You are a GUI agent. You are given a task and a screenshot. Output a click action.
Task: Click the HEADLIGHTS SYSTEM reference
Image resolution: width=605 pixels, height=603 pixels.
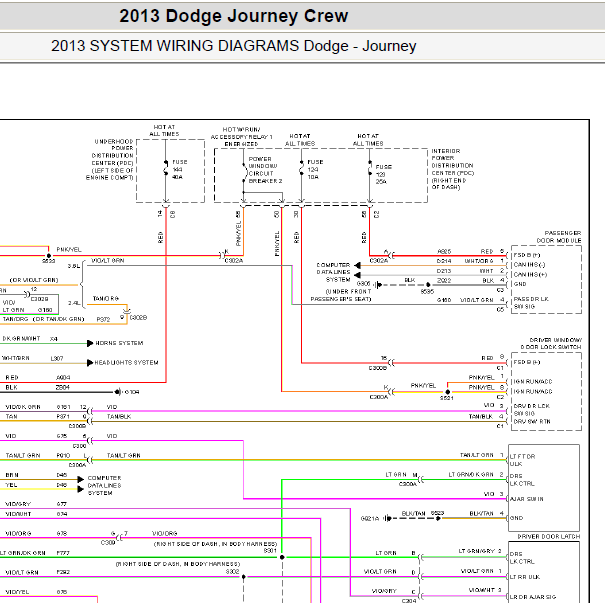click(x=126, y=363)
